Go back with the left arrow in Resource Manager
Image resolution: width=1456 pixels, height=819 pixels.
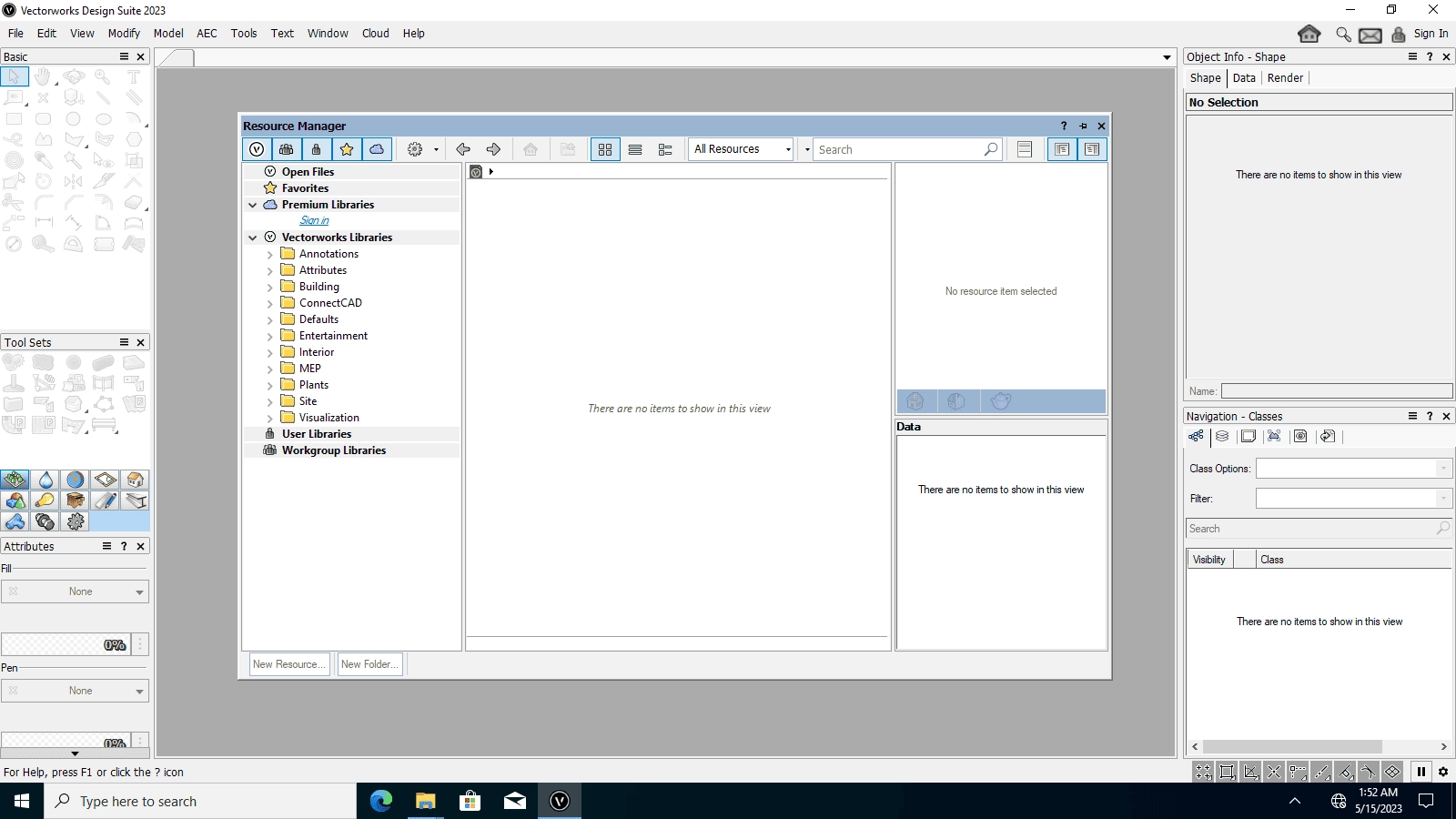463,149
